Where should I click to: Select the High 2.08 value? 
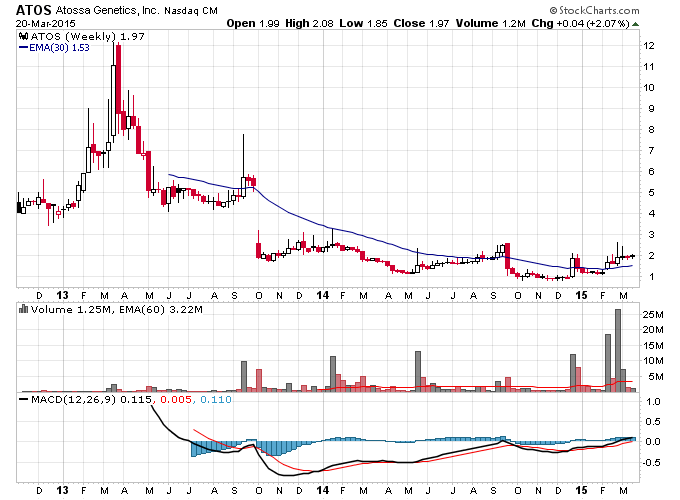point(309,23)
